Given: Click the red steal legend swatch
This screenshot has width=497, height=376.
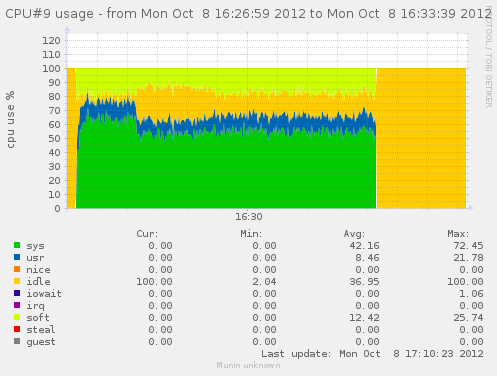Looking at the screenshot, I should (x=17, y=329).
